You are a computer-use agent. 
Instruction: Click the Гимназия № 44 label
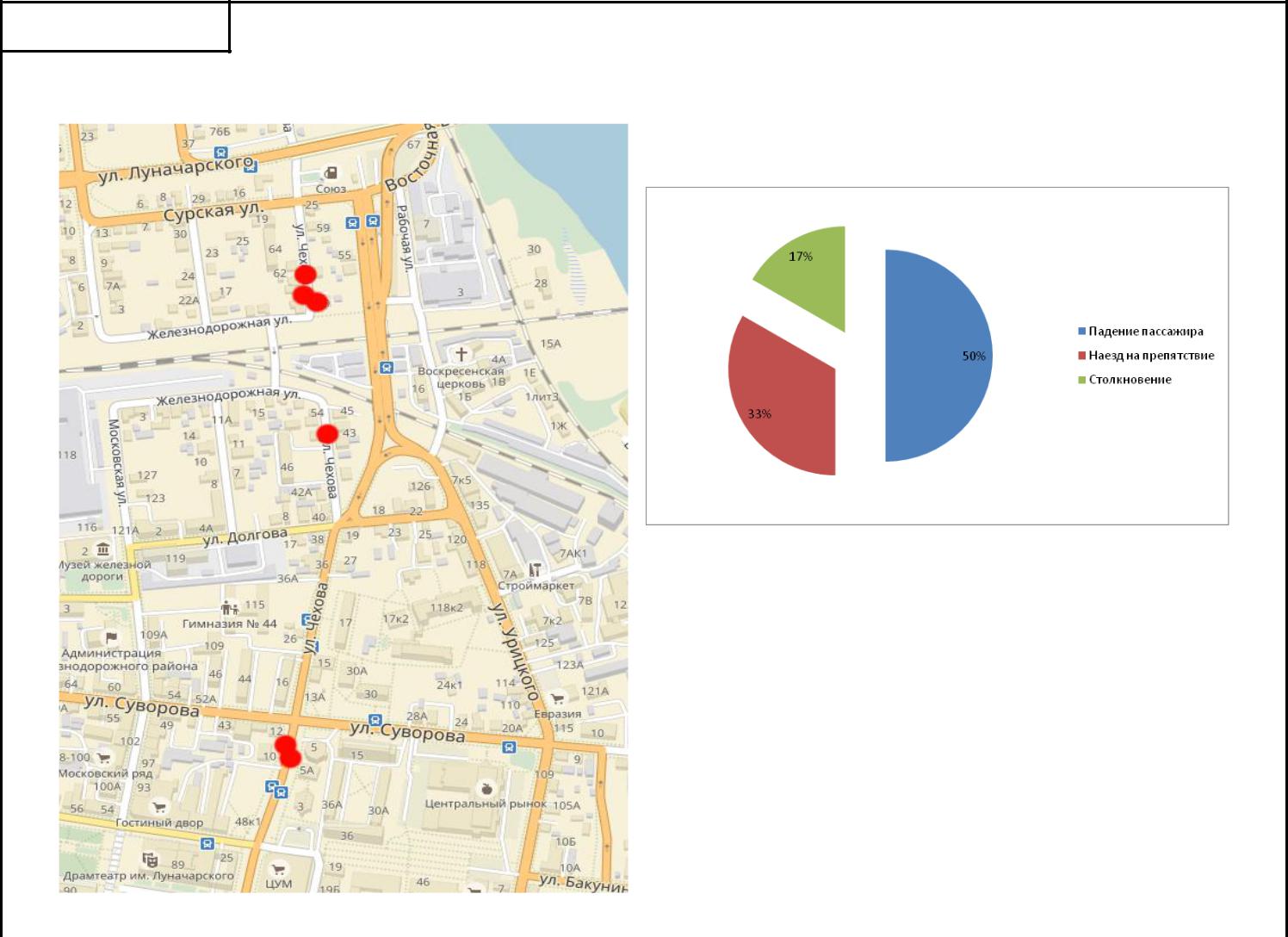[230, 623]
